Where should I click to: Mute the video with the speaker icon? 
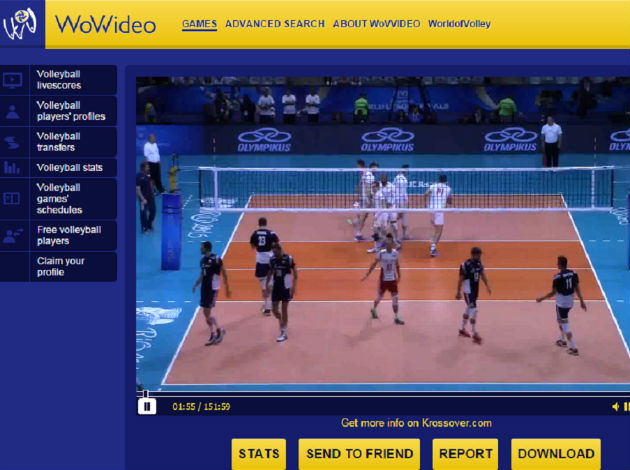click(x=616, y=406)
